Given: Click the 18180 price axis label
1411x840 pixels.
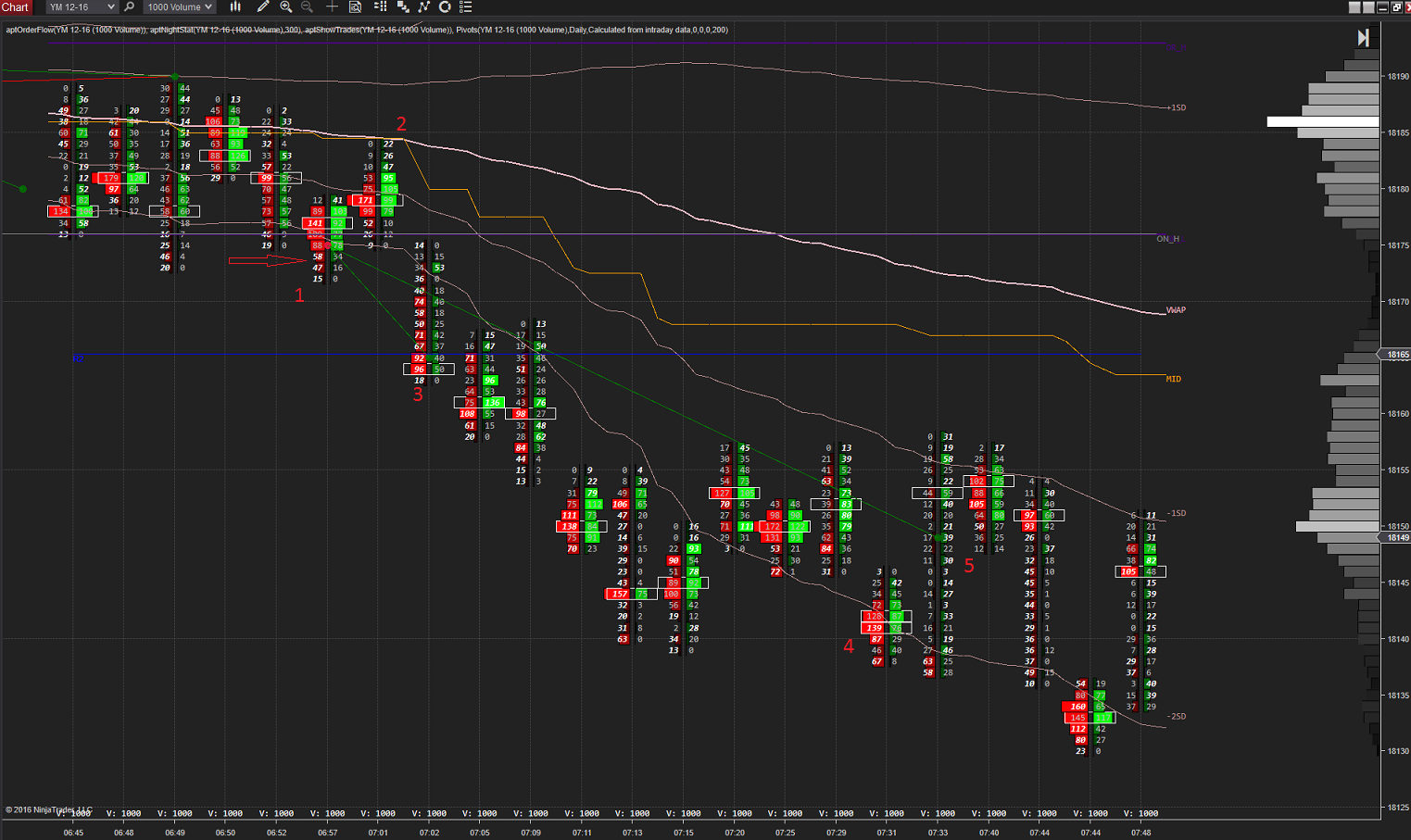Looking at the screenshot, I should point(1398,189).
